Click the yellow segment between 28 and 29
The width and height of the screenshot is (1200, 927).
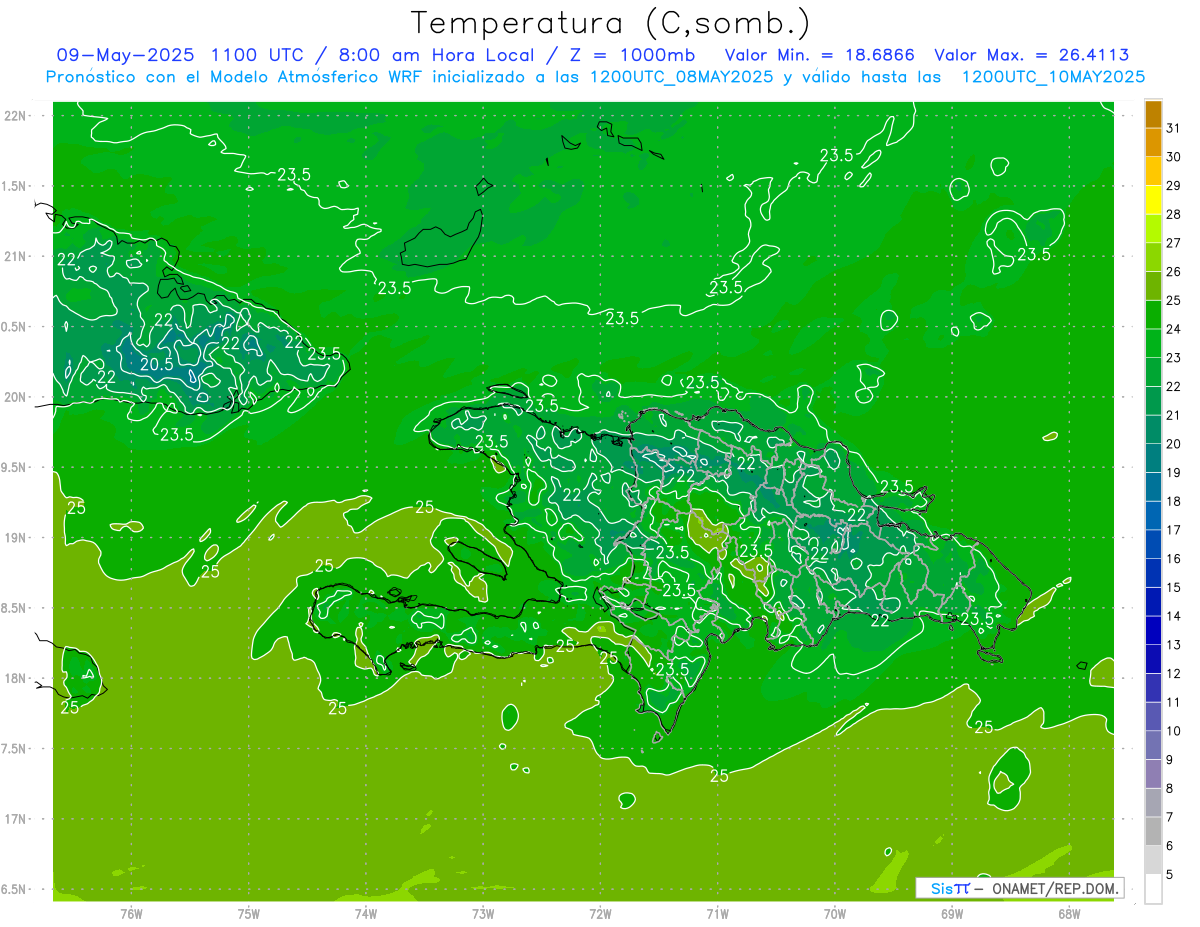pos(1153,199)
